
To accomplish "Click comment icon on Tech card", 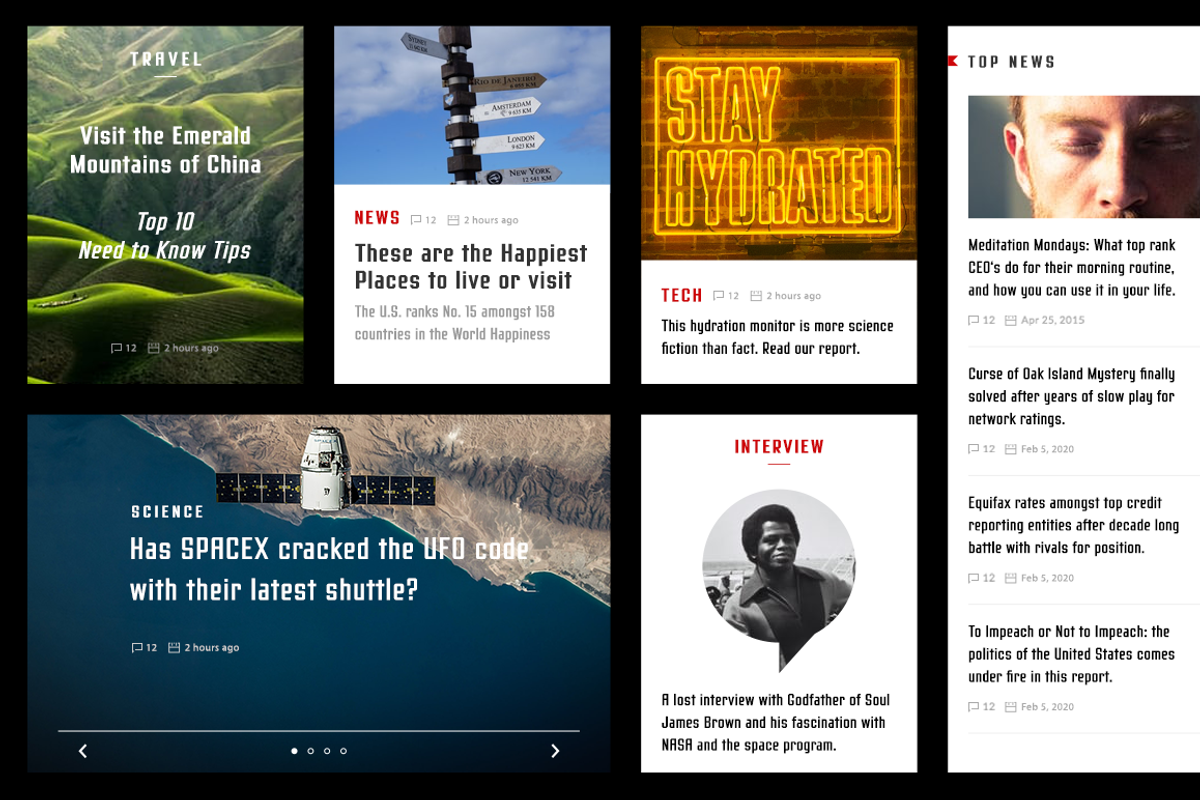I will coord(718,296).
